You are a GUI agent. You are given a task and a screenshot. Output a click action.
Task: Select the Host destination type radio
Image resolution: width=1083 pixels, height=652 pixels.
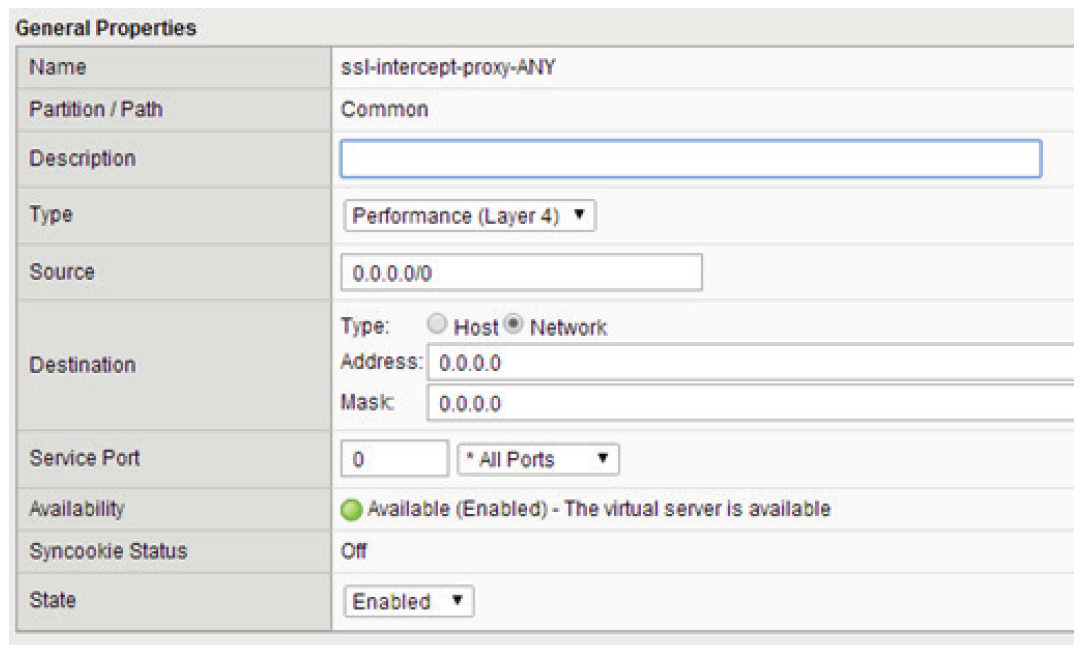tap(437, 323)
